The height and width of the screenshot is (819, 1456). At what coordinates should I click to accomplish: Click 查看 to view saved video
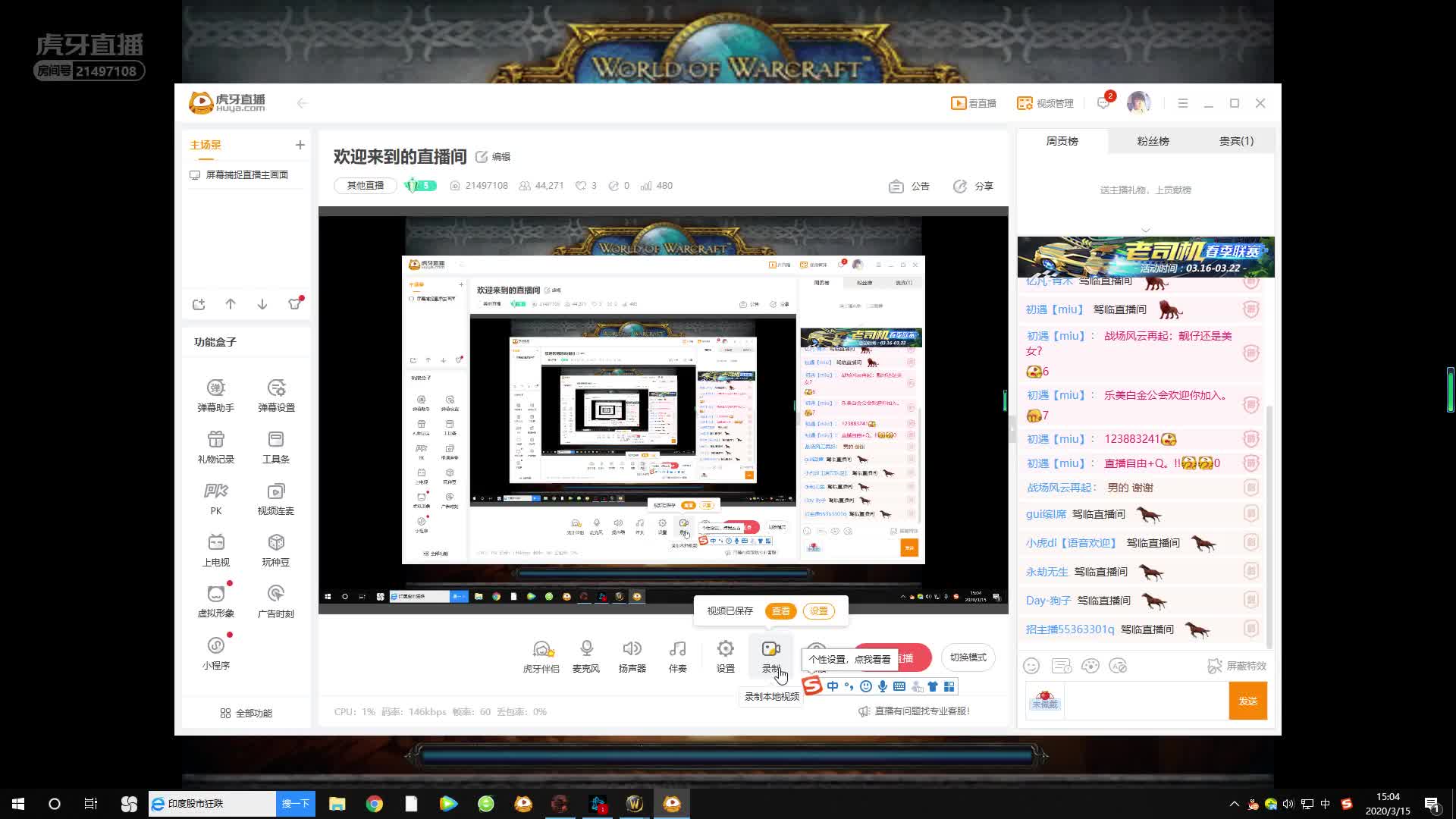[x=780, y=611]
